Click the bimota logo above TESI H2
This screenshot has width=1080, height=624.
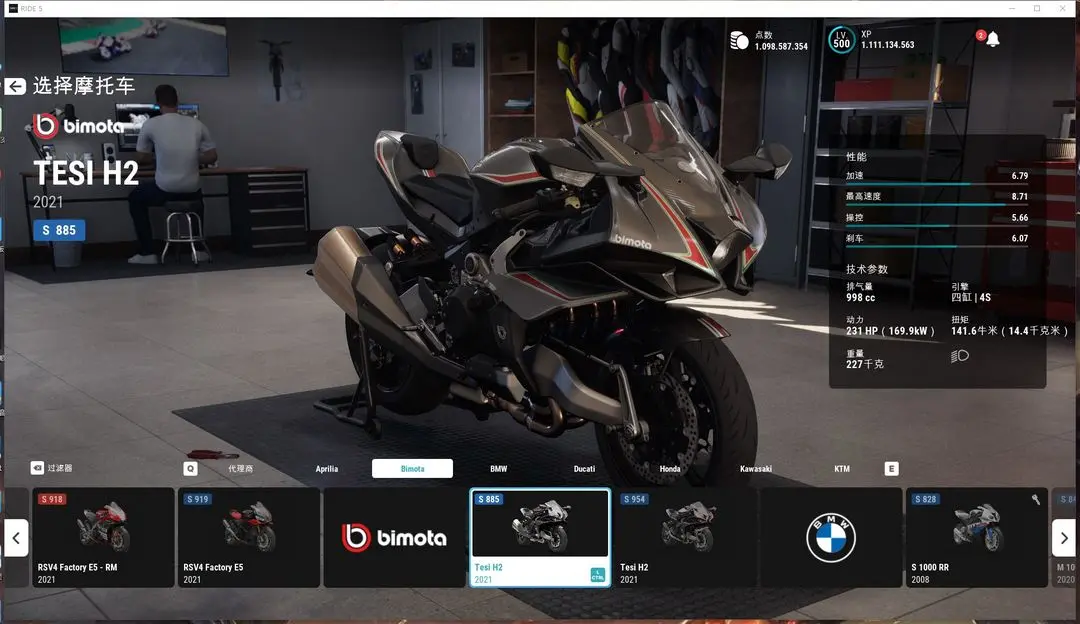coord(79,125)
